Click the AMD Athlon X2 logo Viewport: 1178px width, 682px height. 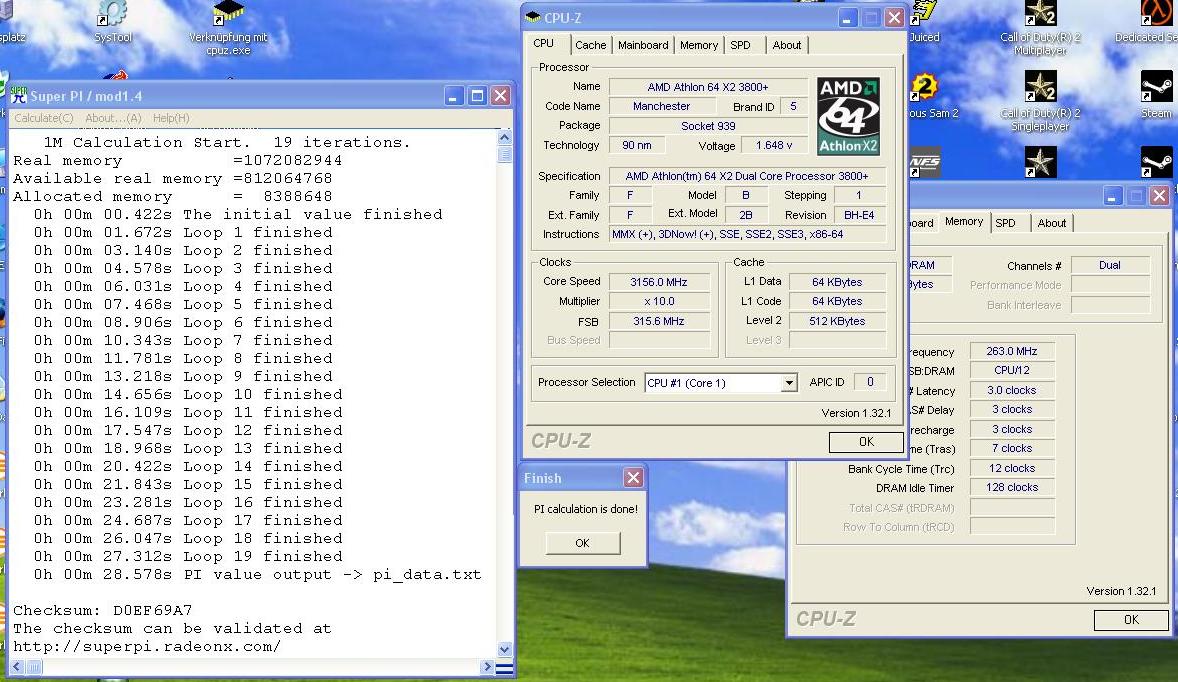click(x=848, y=116)
